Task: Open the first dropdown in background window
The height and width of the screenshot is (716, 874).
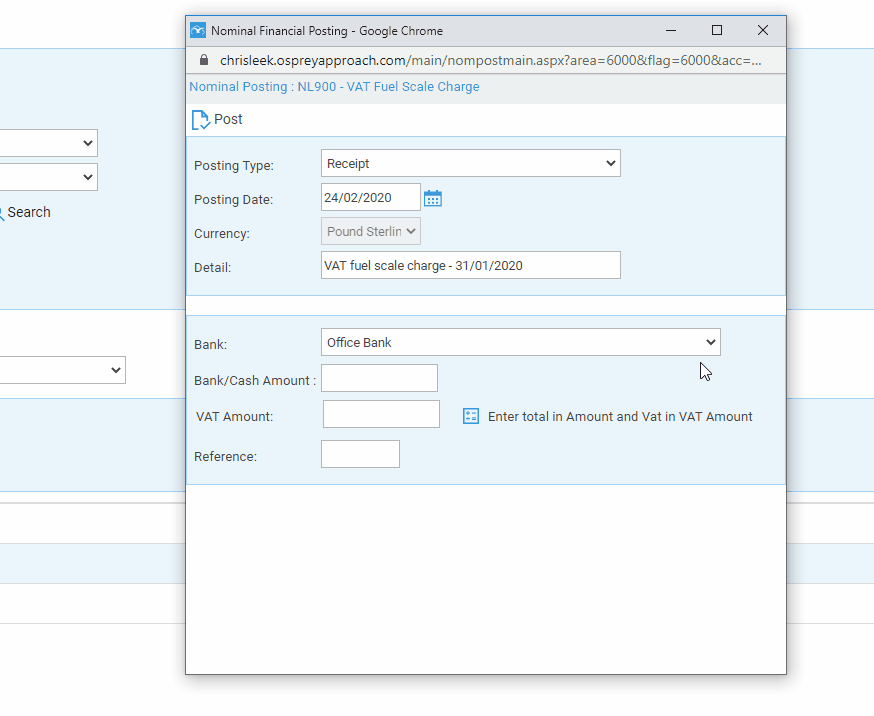Action: pyautogui.click(x=48, y=143)
